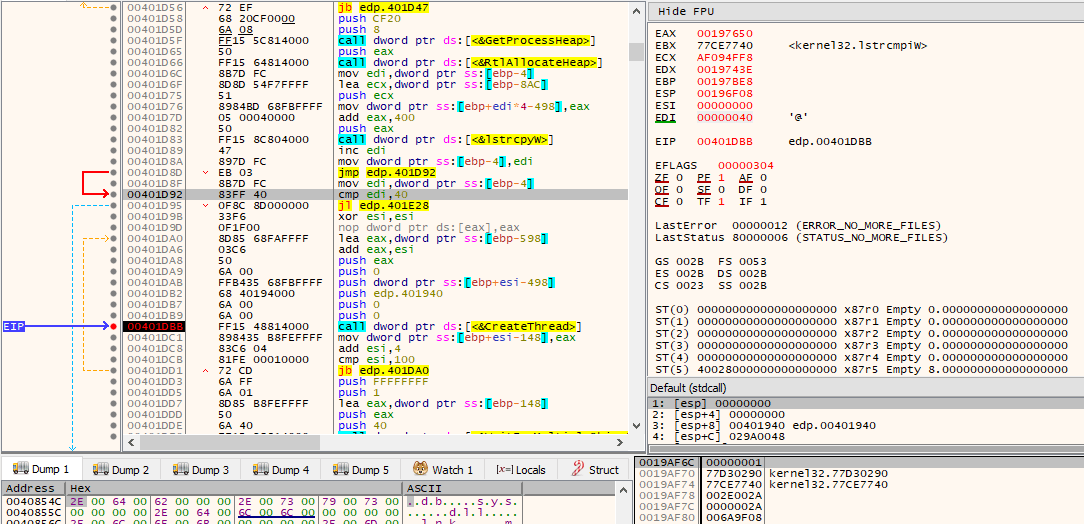Toggle the red breakpoint at 00401DBB
Screen dimensions: 1084x524
[x=113, y=326]
